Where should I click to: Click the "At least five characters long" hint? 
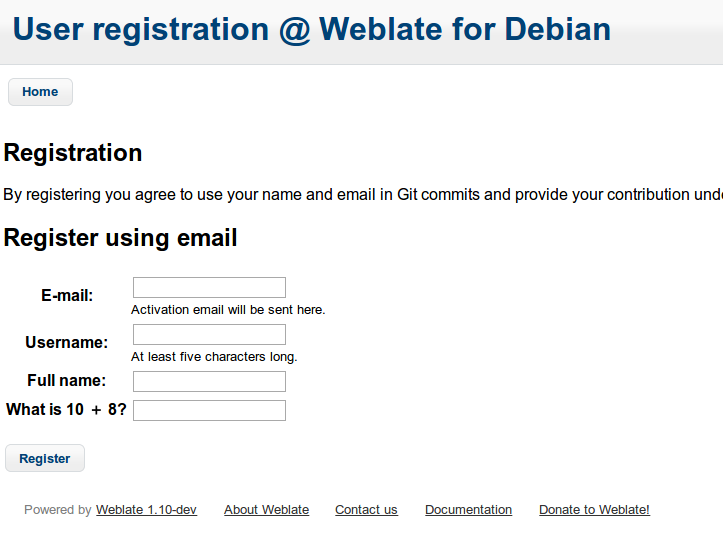pyautogui.click(x=214, y=357)
